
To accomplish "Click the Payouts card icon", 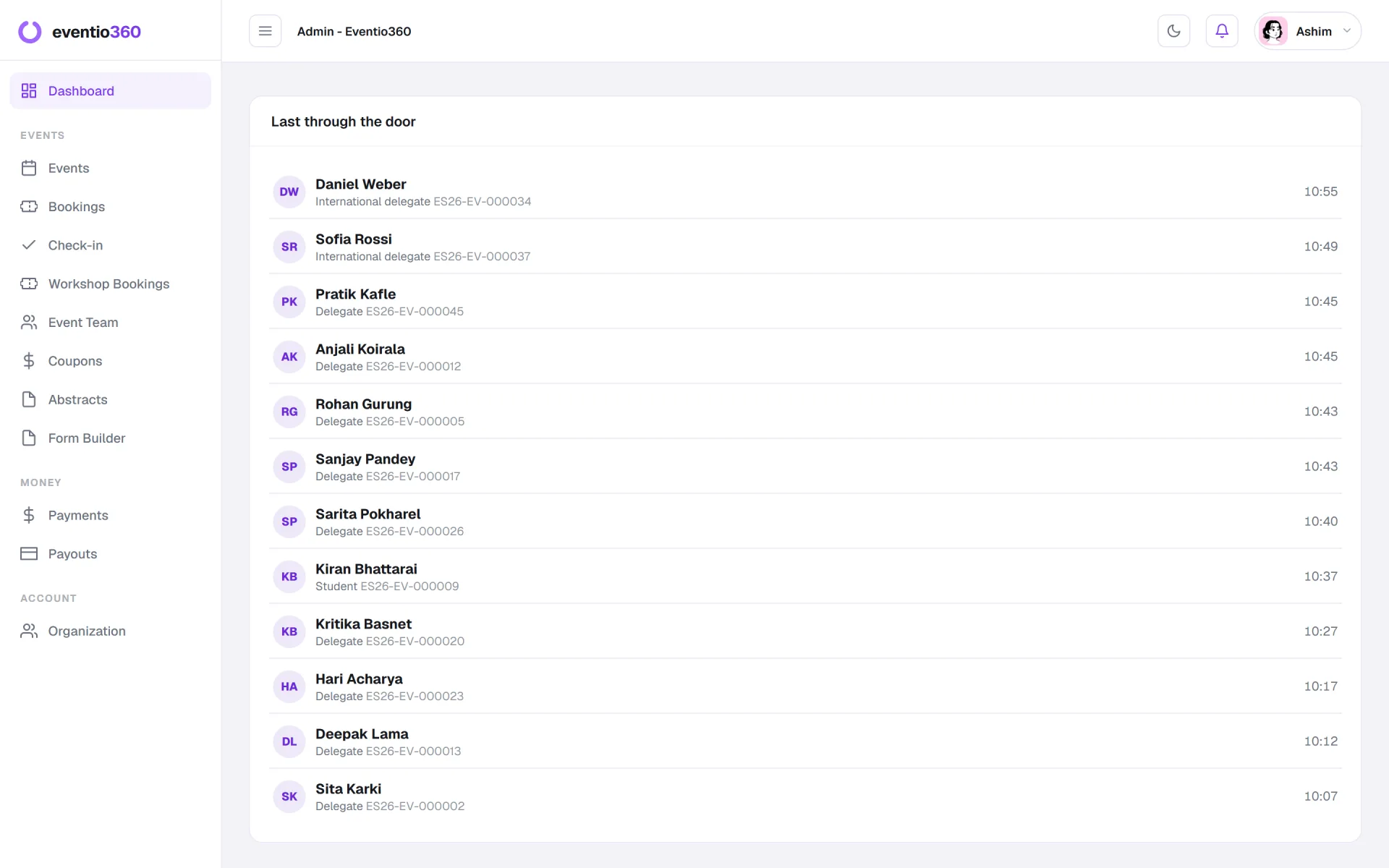I will click(29, 553).
